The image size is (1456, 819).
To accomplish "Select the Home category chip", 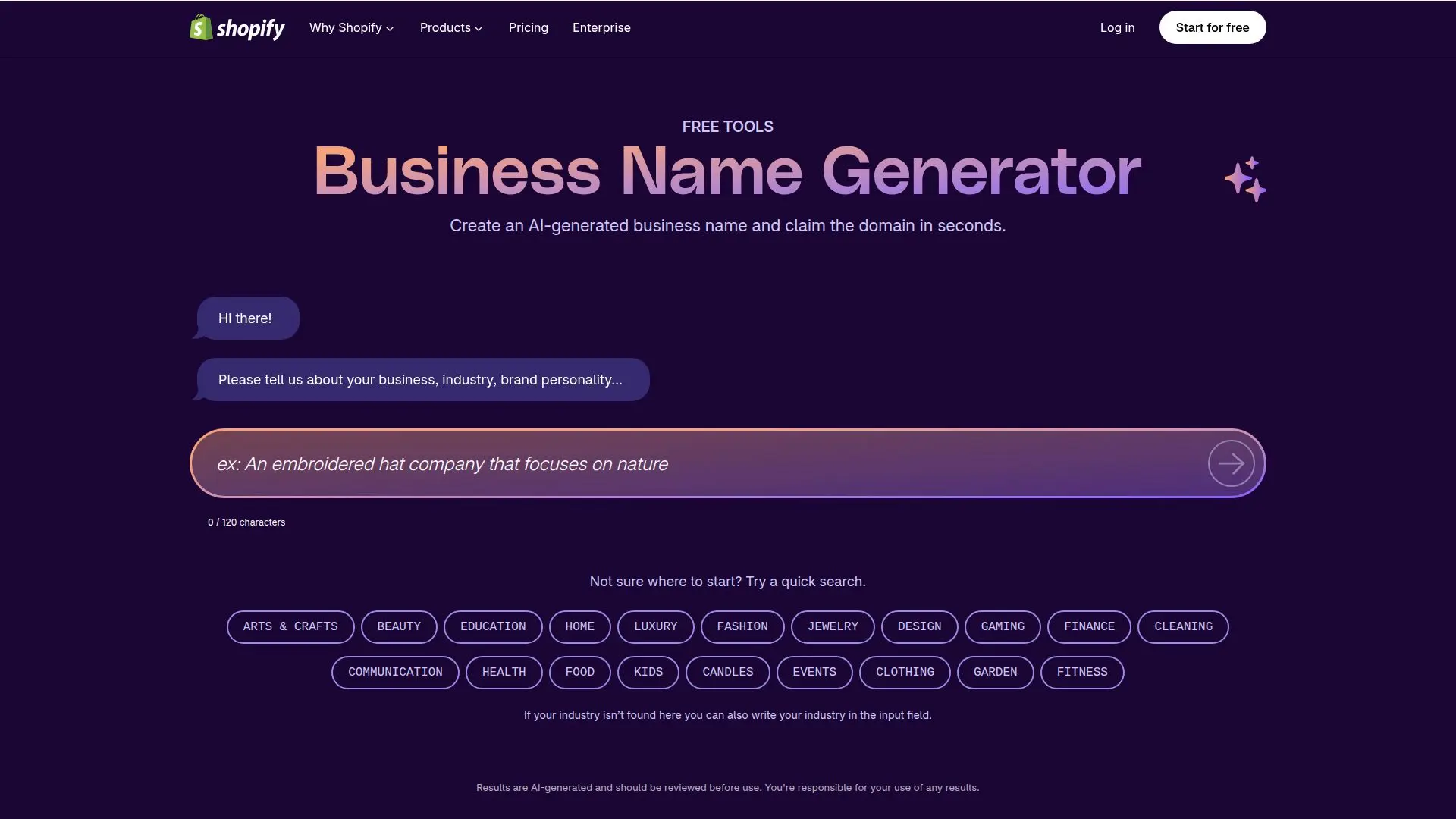I will 580,626.
